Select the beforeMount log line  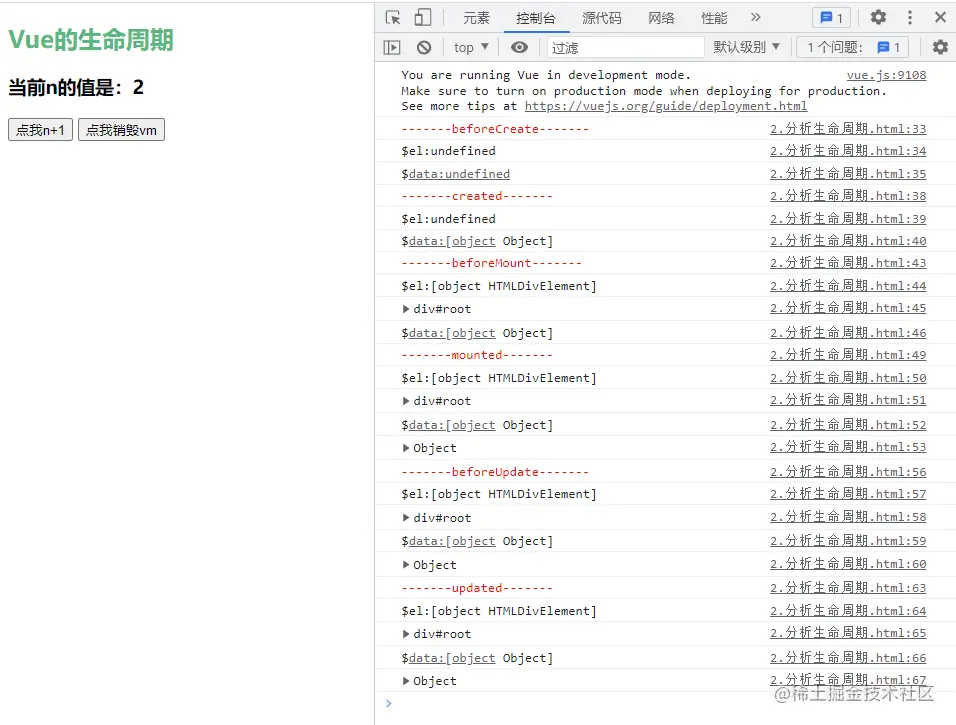point(491,263)
